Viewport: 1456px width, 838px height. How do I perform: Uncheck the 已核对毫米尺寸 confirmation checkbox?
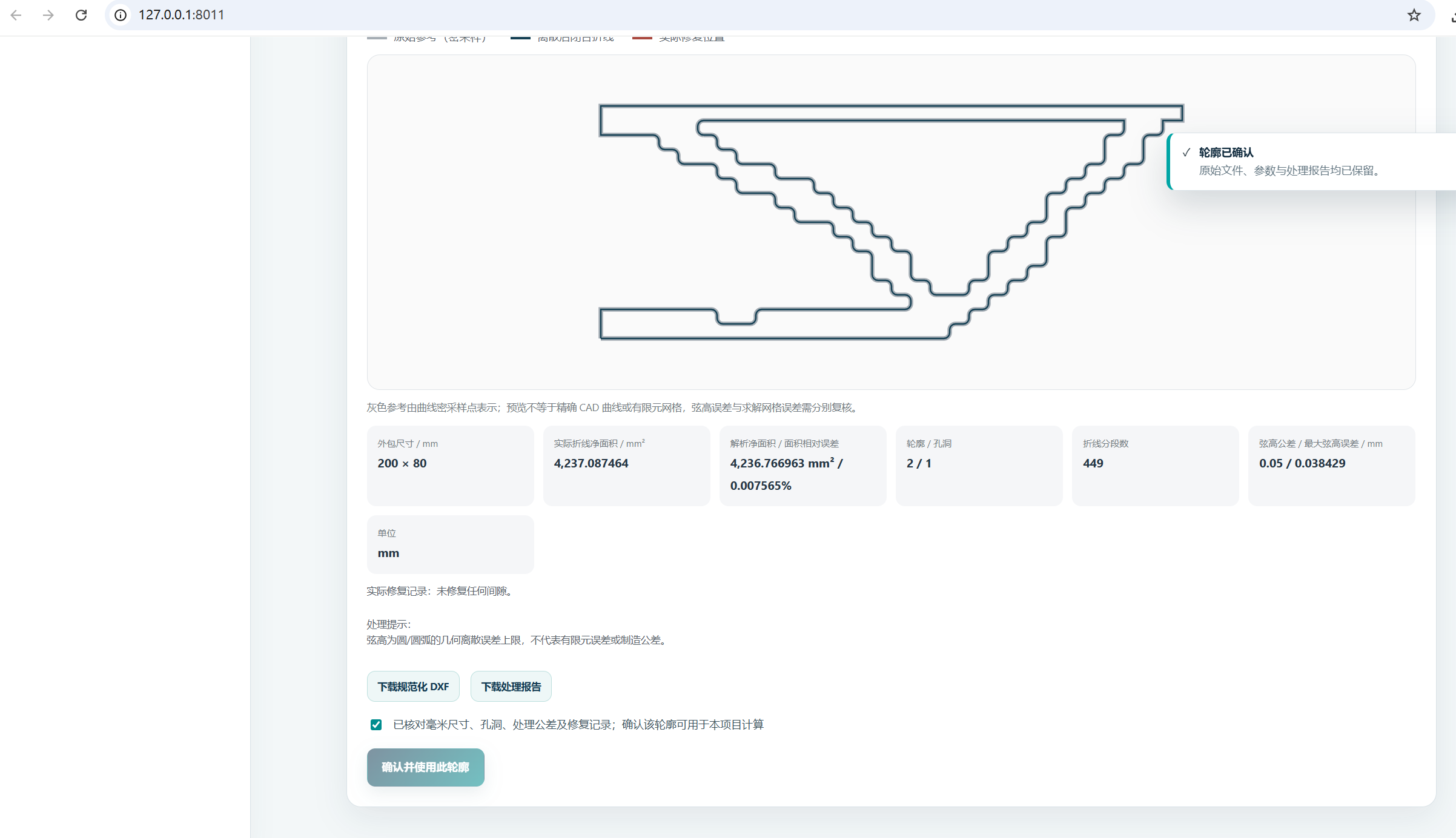[x=376, y=725]
